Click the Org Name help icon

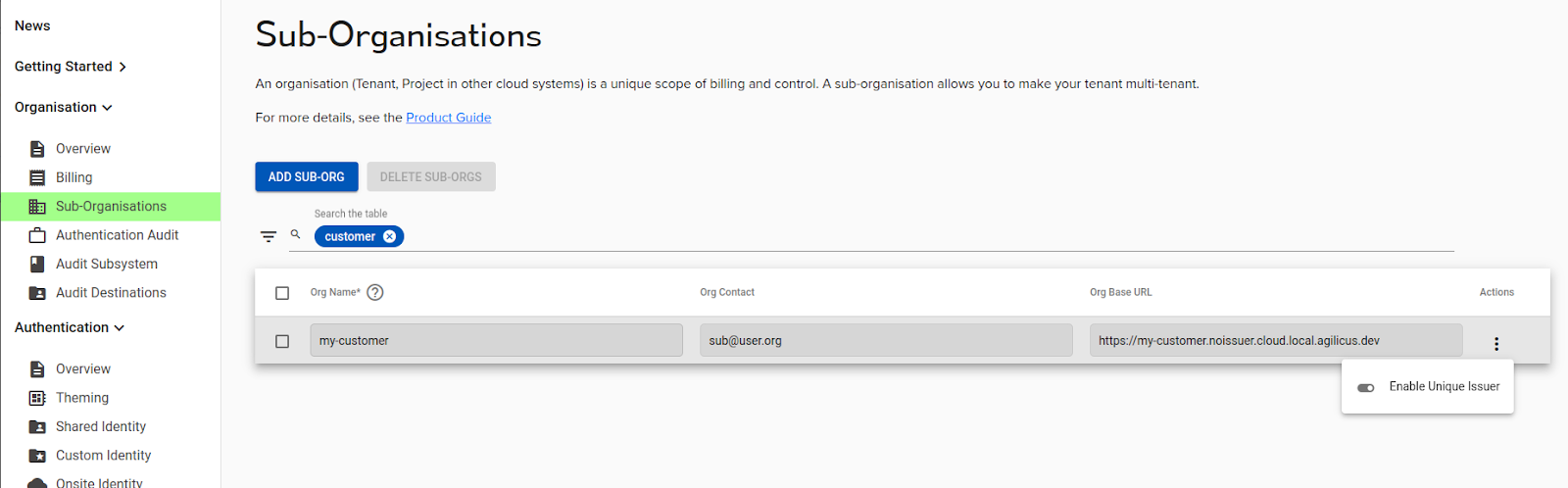[374, 292]
